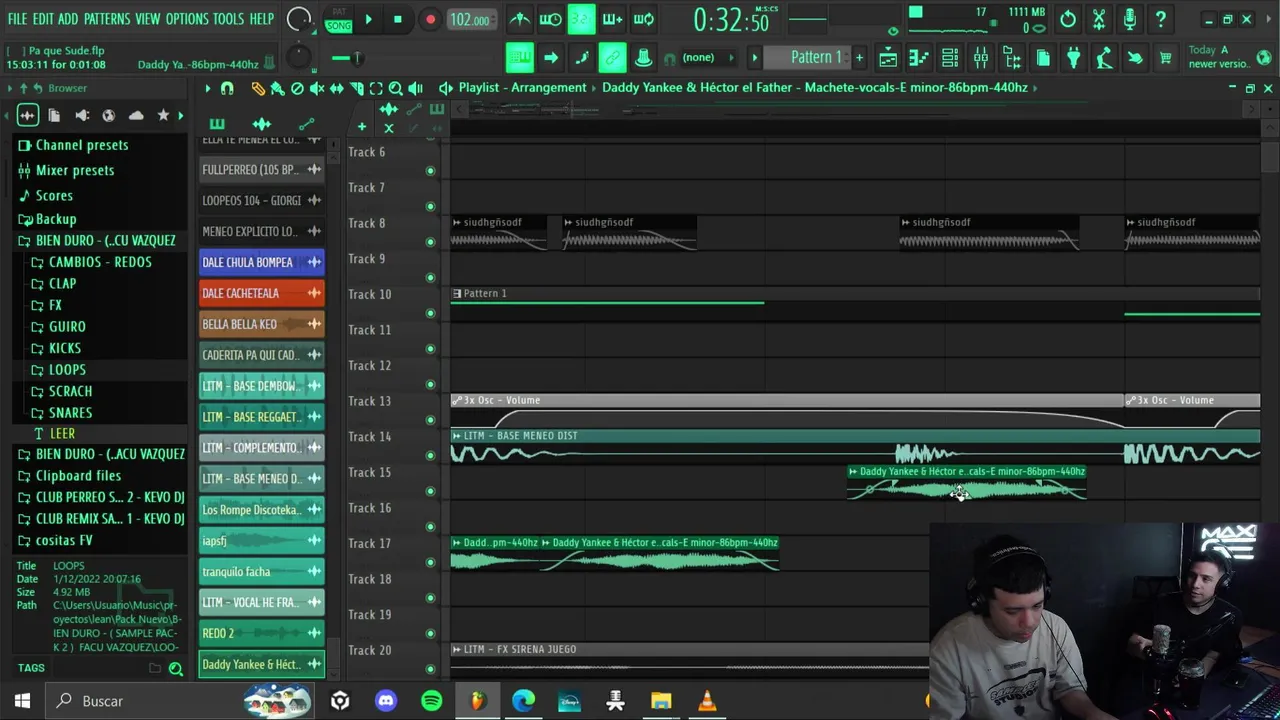
Task: Toggle the loop recording button
Action: coord(644,19)
